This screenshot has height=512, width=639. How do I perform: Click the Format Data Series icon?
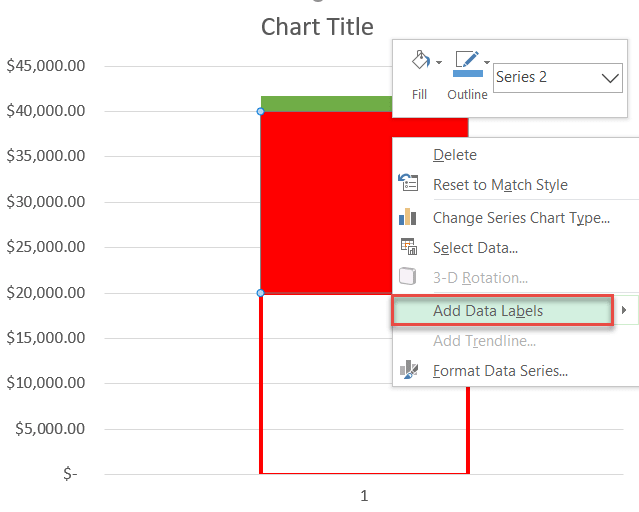408,370
